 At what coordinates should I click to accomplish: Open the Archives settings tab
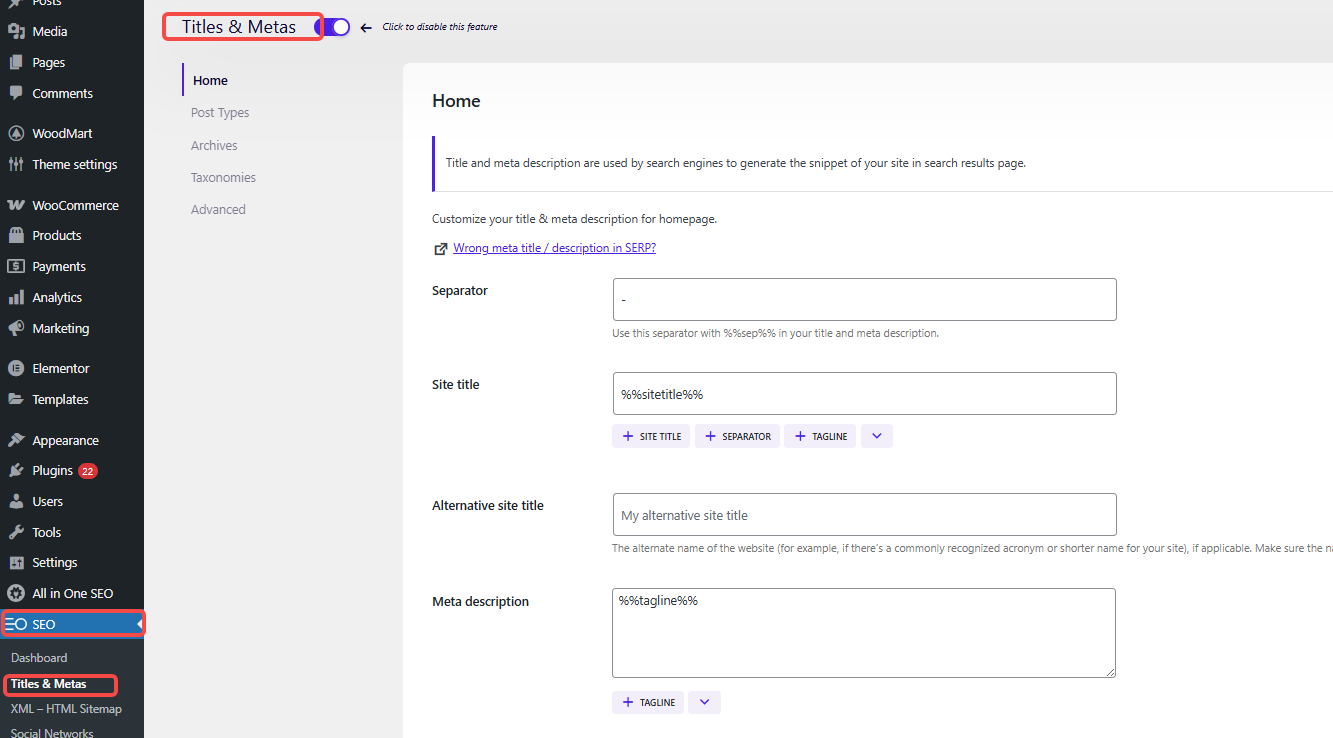pyautogui.click(x=214, y=145)
